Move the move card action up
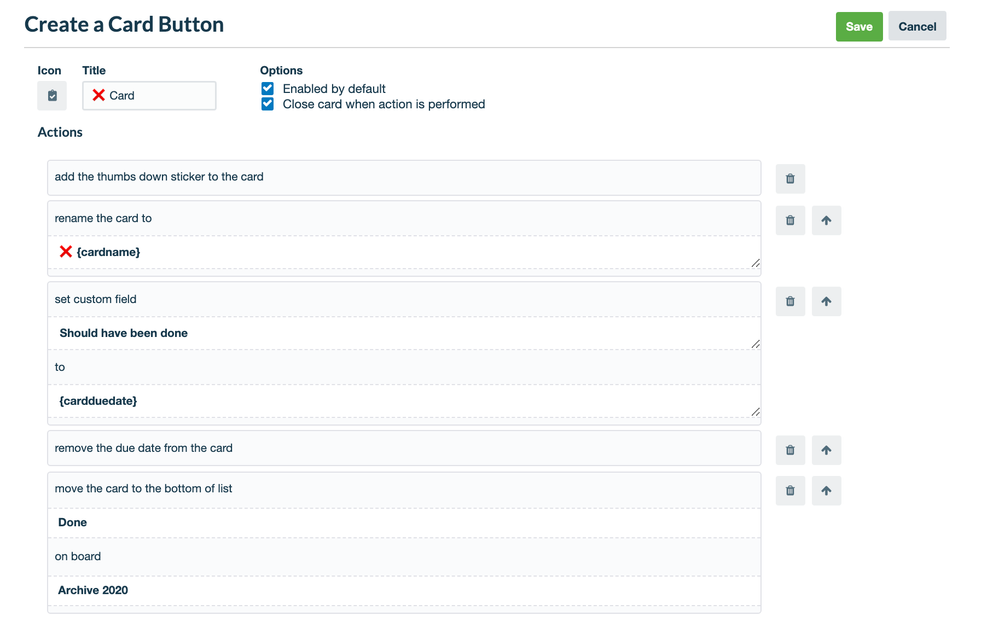Viewport: 999px width, 628px height. [826, 490]
